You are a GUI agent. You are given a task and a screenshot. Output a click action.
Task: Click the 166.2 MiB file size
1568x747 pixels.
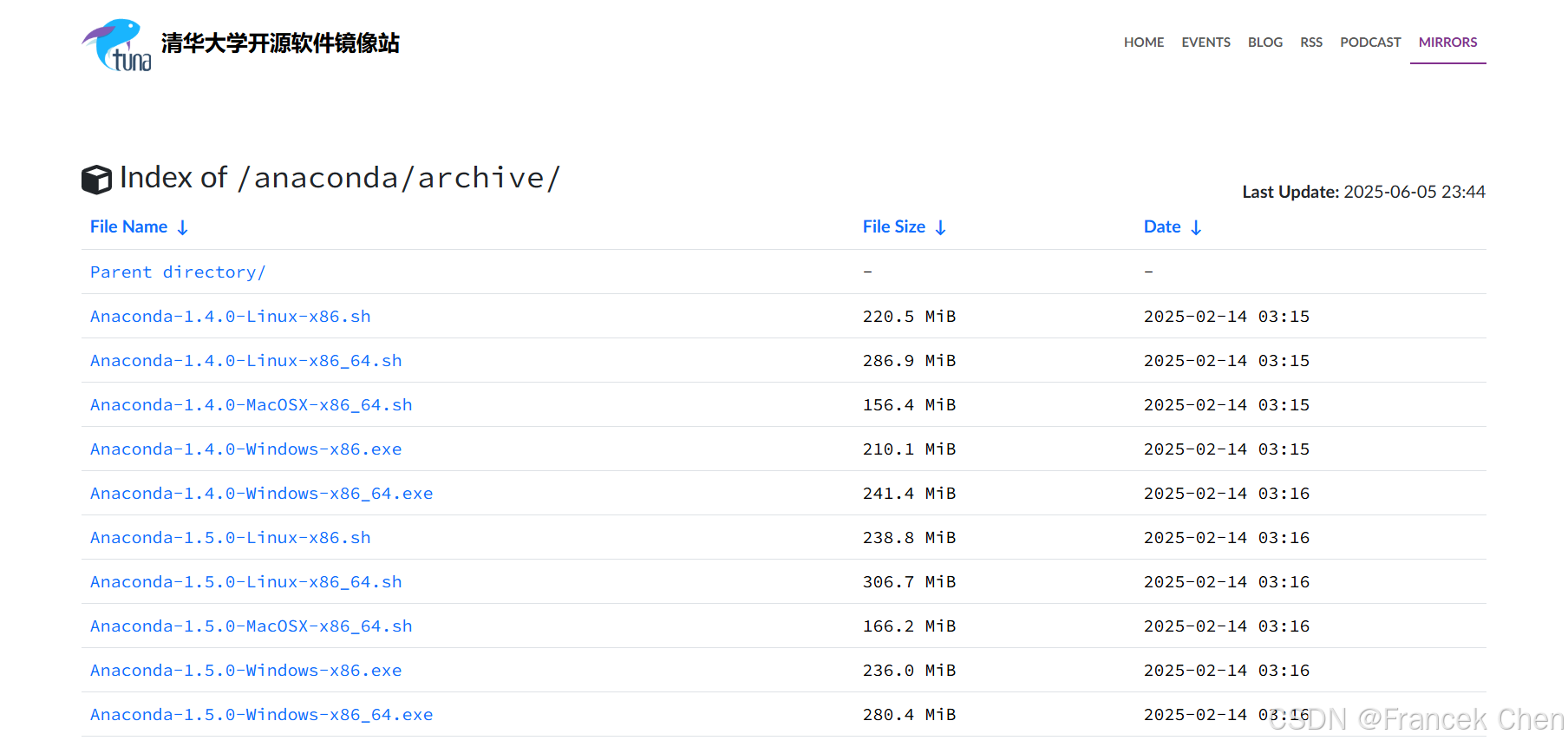[909, 626]
